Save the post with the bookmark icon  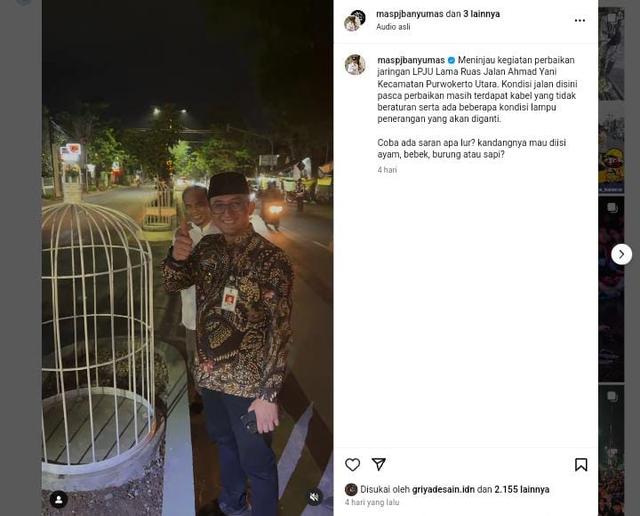point(581,465)
